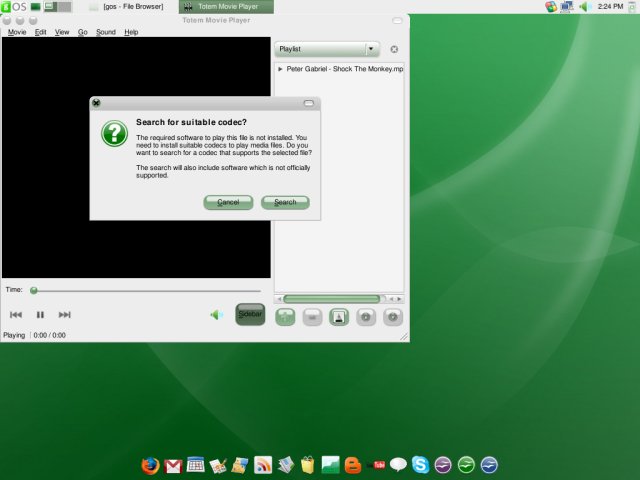This screenshot has width=640, height=480.
Task: Skip to previous track
Action: point(16,315)
